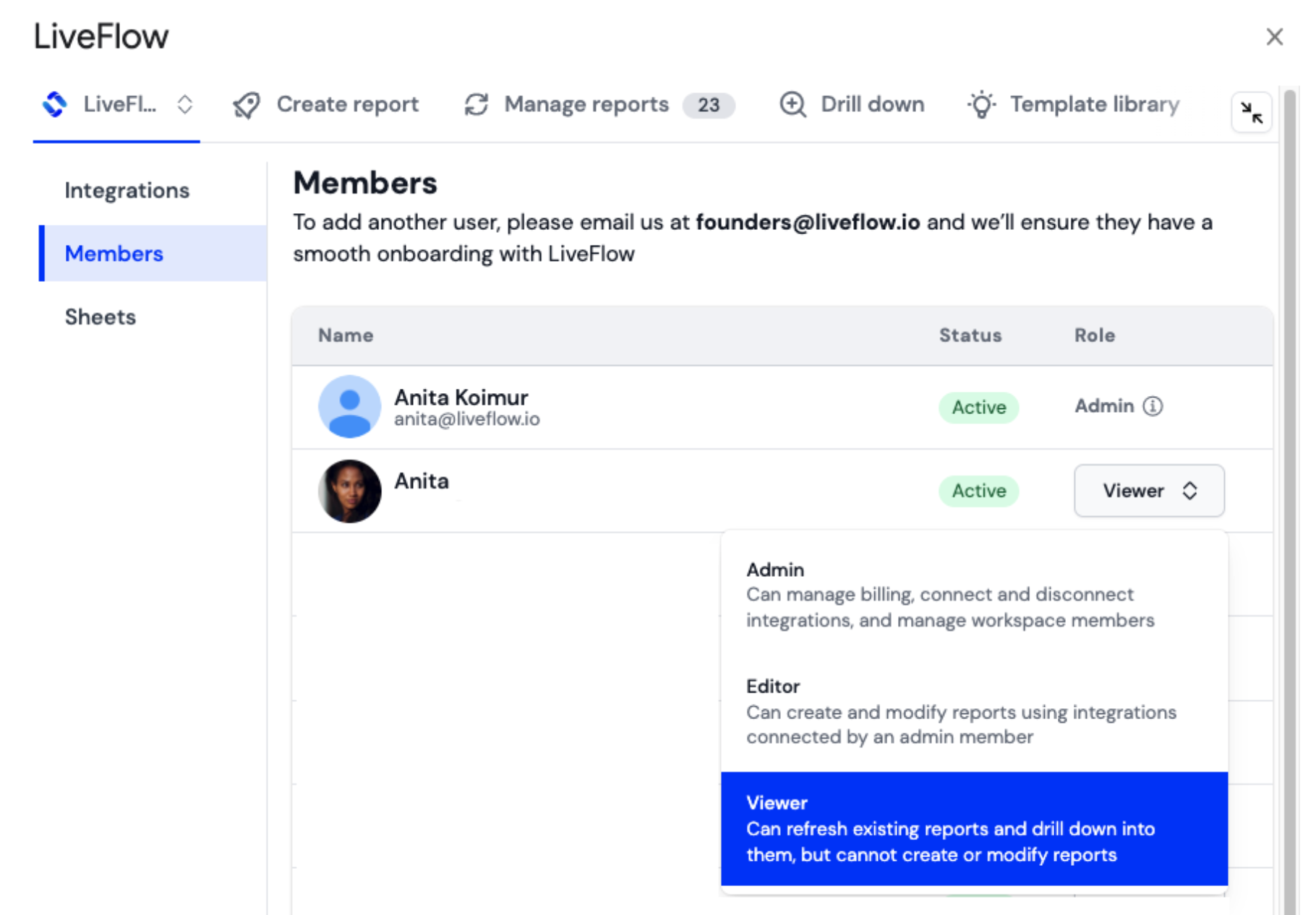Select Sheets in the sidebar

(x=101, y=317)
